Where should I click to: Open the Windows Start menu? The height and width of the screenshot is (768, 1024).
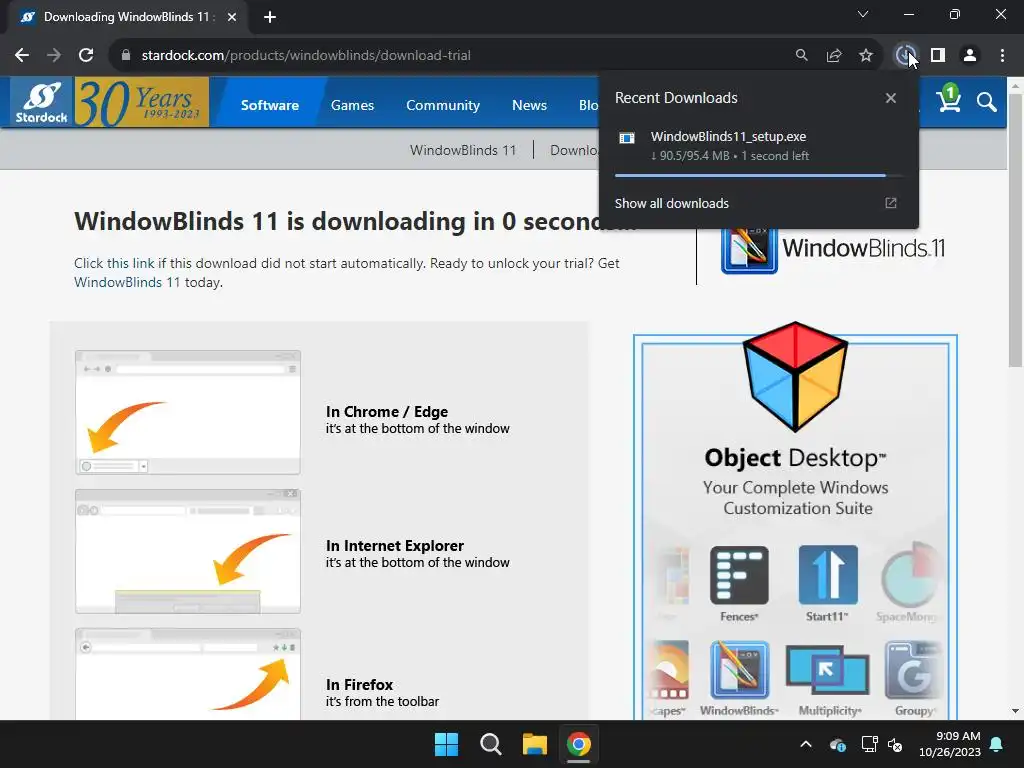[447, 744]
